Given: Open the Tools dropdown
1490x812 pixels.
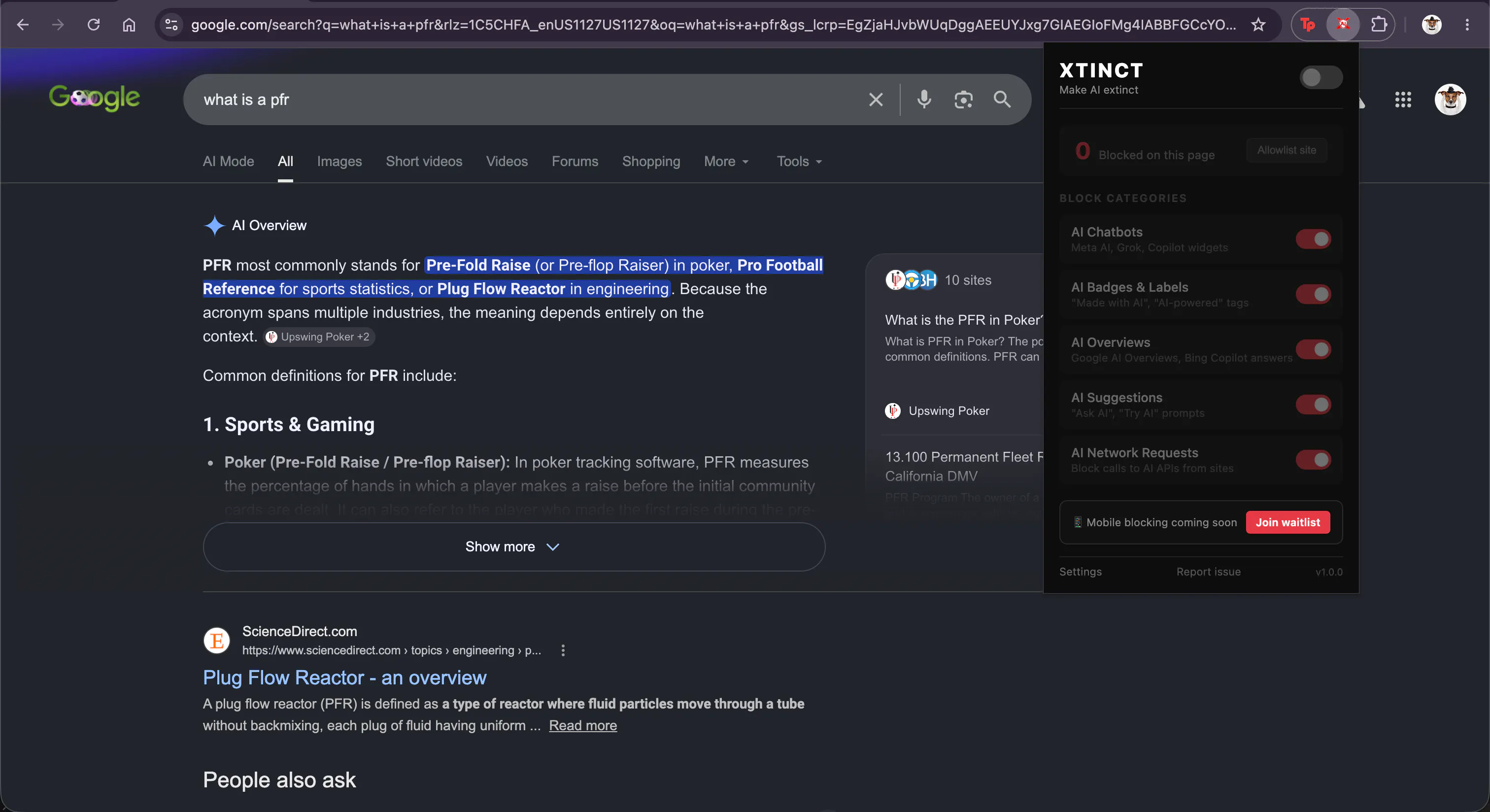Looking at the screenshot, I should pyautogui.click(x=799, y=161).
